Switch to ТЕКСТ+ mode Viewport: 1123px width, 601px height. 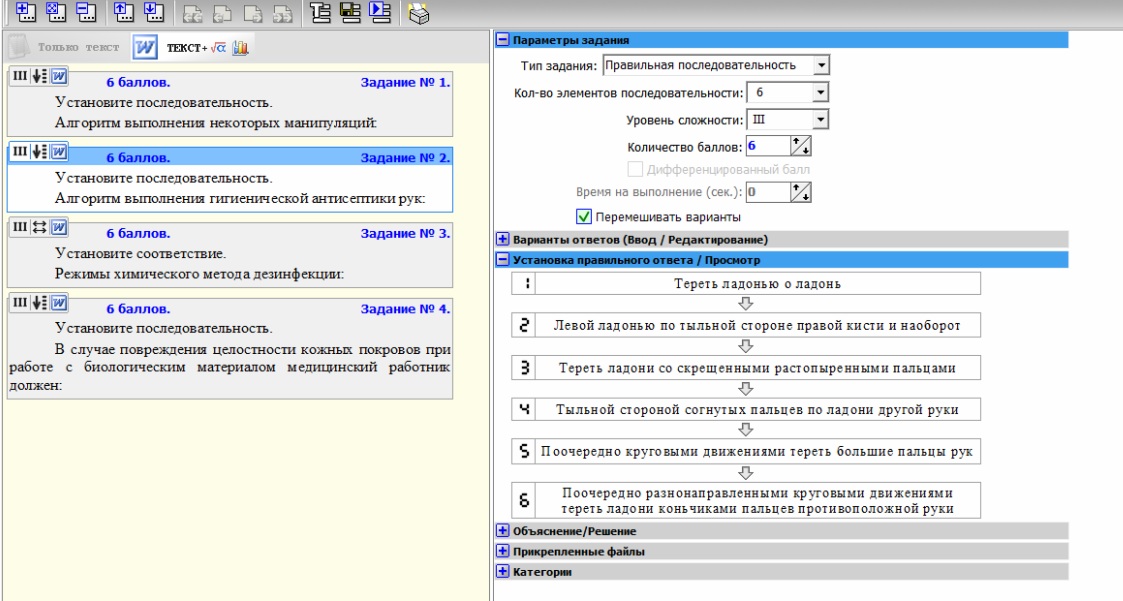coord(187,48)
